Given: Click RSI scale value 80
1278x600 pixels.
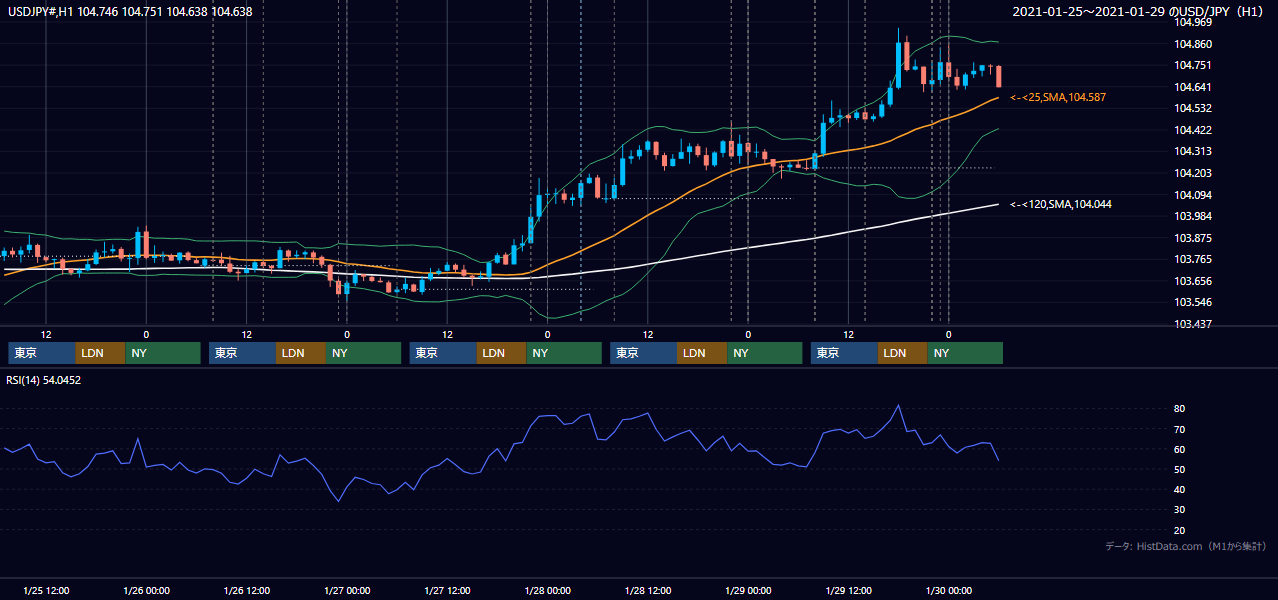Looking at the screenshot, I should pyautogui.click(x=1180, y=409).
